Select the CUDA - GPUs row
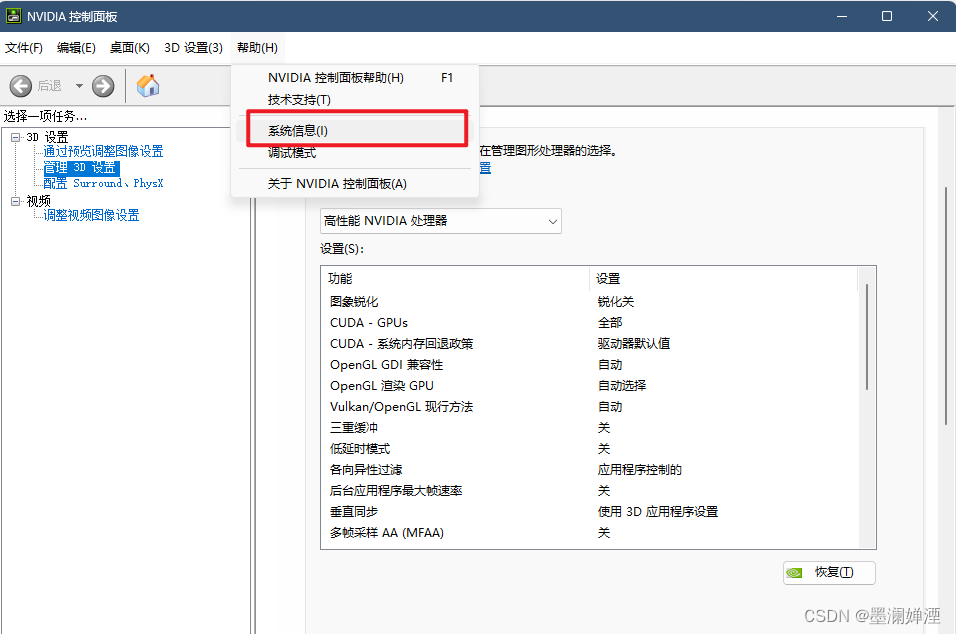The width and height of the screenshot is (956, 634). coord(590,322)
